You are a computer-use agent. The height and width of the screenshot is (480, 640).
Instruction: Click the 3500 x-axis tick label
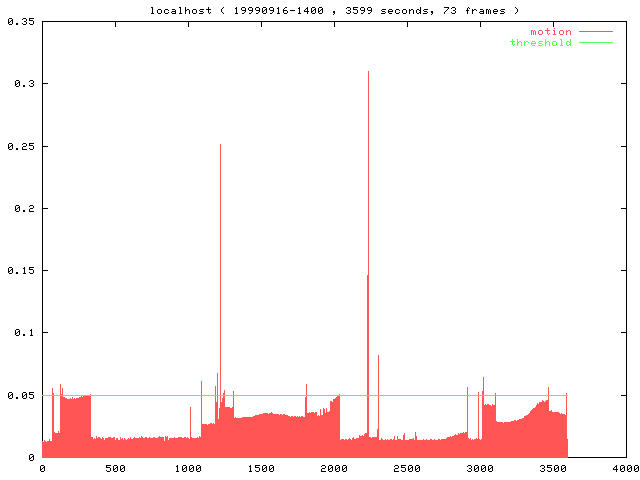pos(553,468)
